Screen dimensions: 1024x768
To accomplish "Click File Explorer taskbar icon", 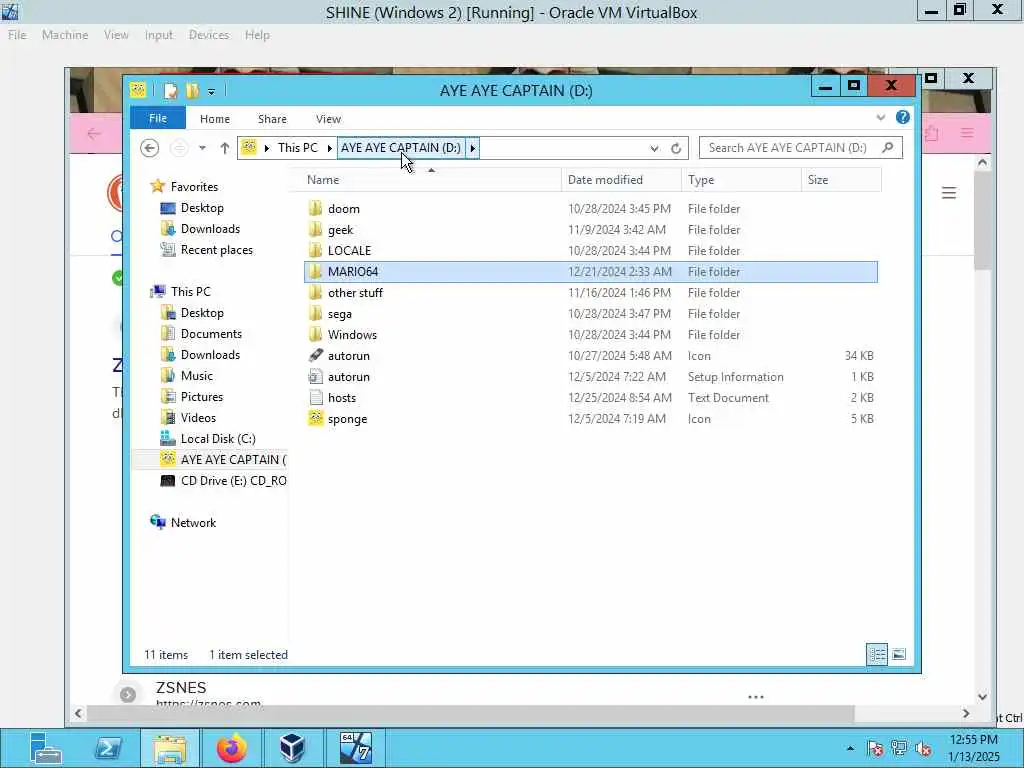I will (170, 748).
